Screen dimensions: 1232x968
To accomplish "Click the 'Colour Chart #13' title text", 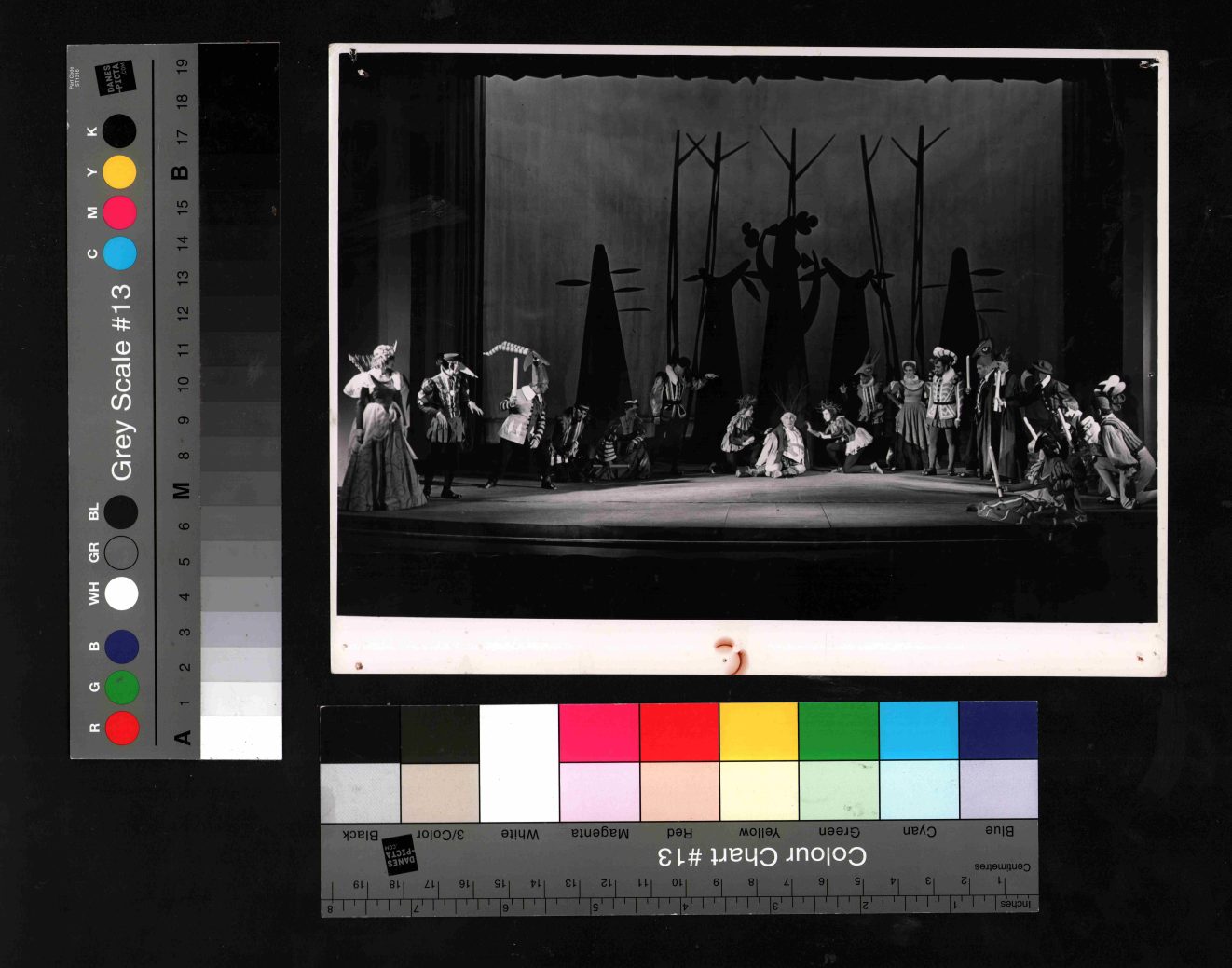I will pos(761,856).
